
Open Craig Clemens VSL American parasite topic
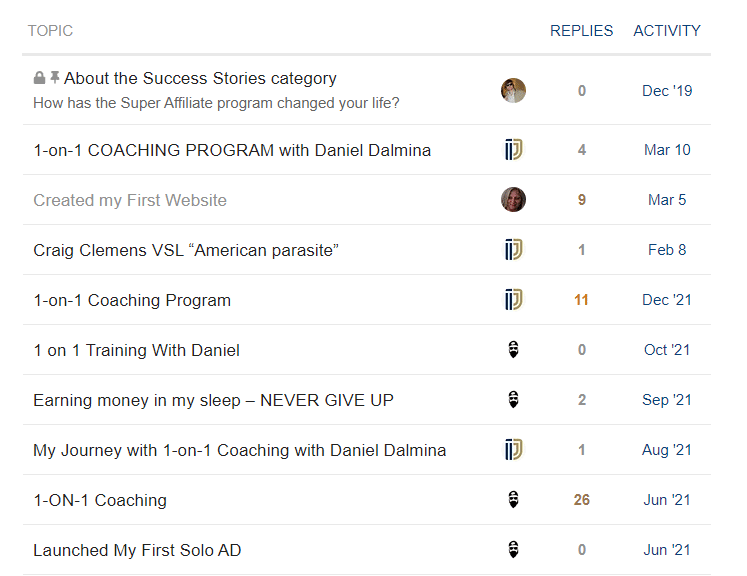186,250
